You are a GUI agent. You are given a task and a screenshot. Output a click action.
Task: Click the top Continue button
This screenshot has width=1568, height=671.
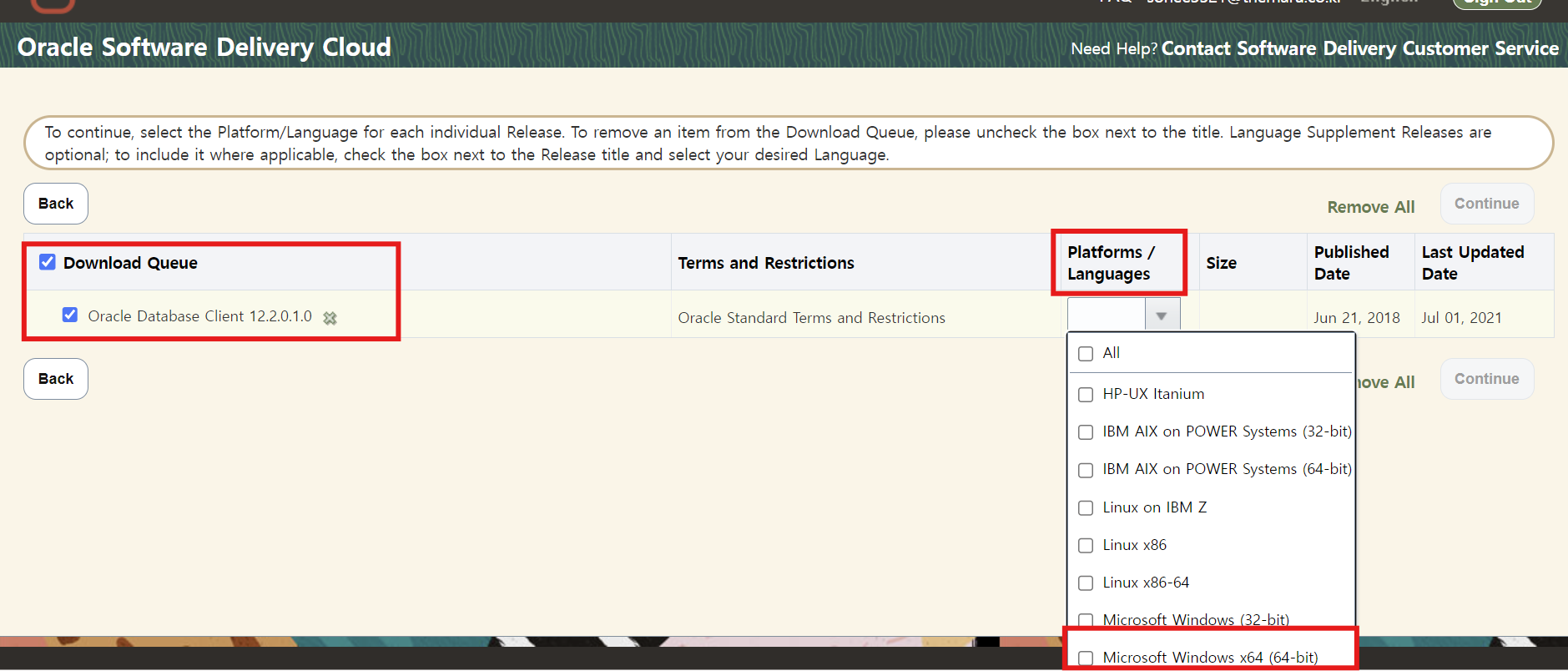point(1487,204)
